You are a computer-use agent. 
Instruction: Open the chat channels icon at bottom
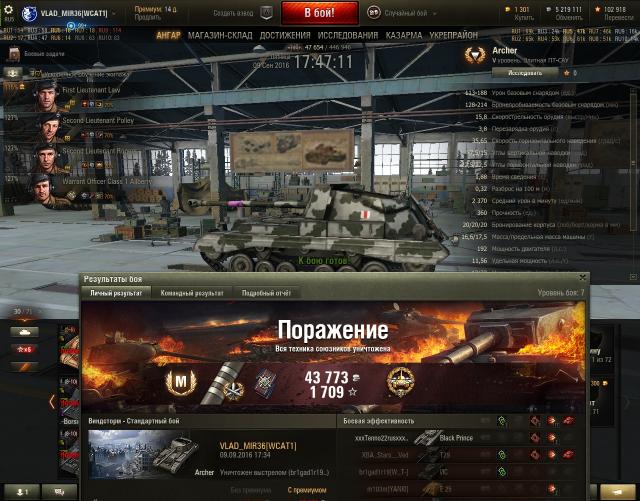point(60,492)
